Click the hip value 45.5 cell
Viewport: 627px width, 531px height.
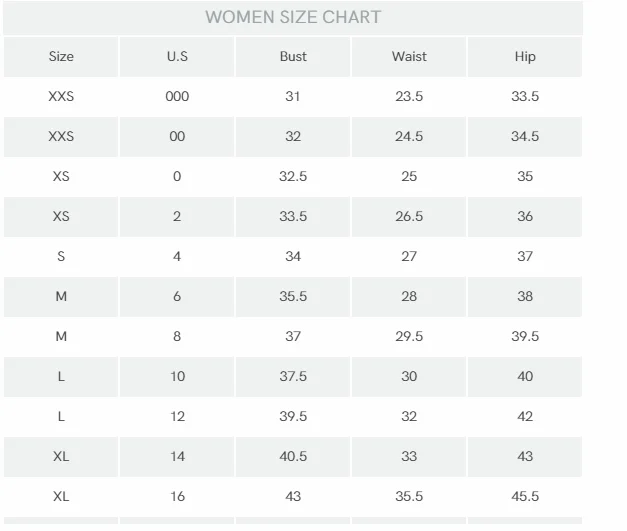pos(525,497)
